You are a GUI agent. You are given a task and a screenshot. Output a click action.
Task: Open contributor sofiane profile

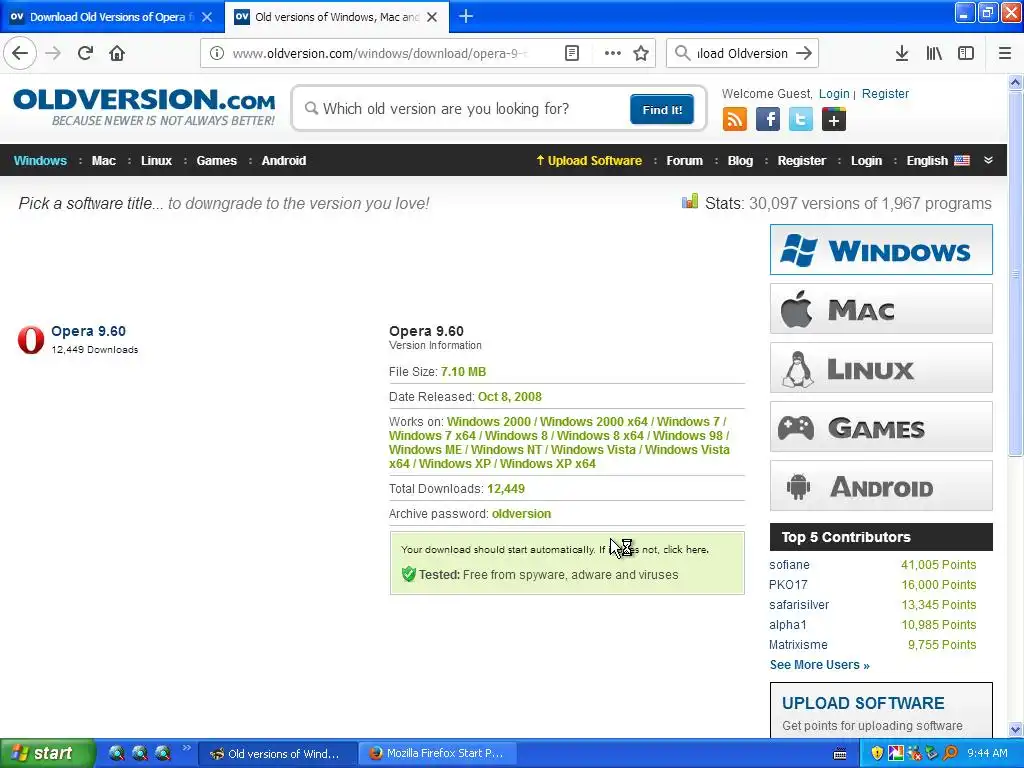tap(789, 565)
